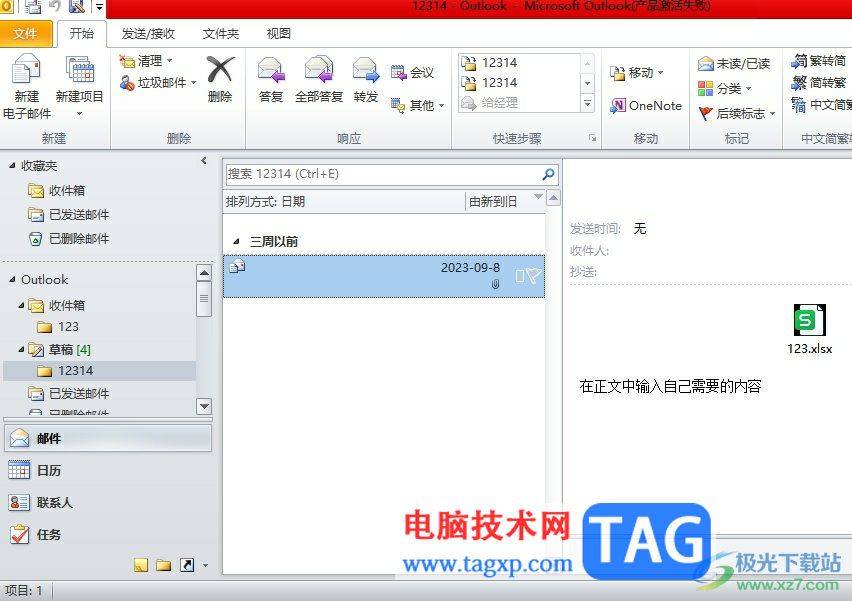Viewport: 852px width, 601px height.
Task: Send to OneNote
Action: pyautogui.click(x=646, y=105)
